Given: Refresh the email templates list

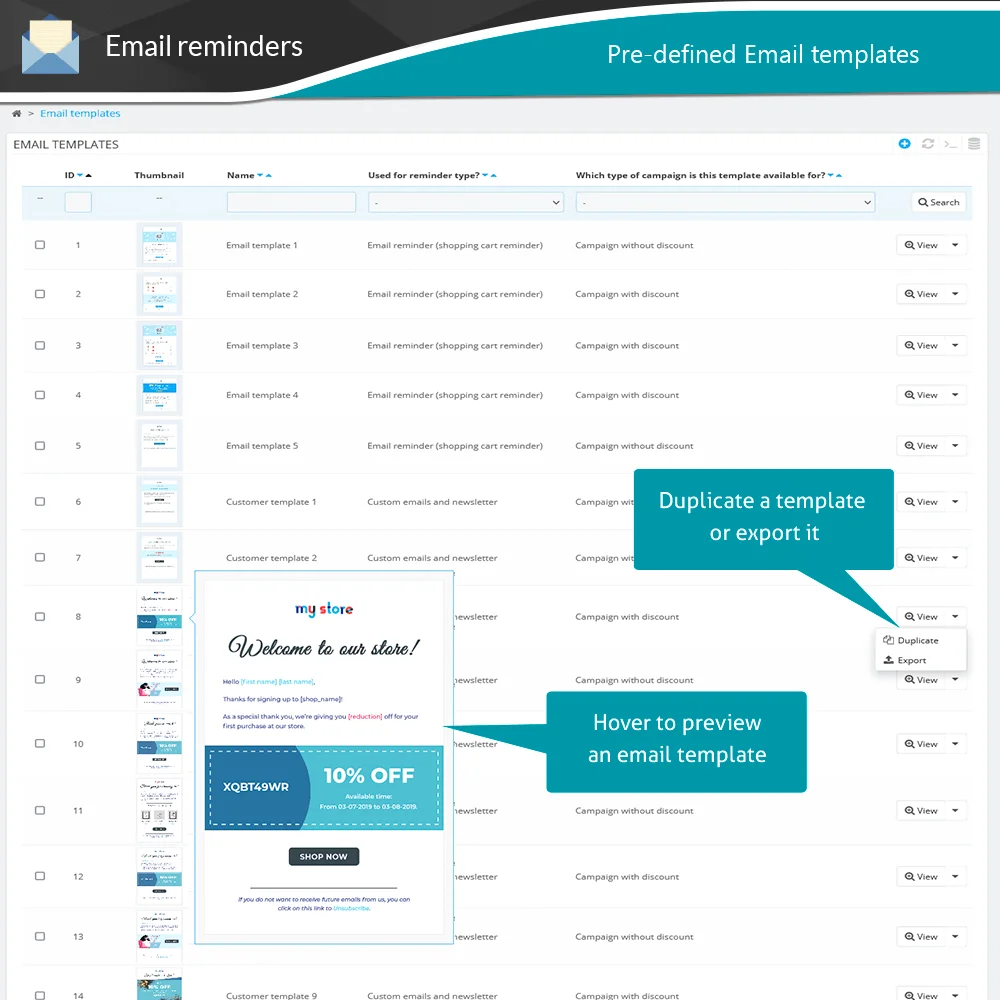Looking at the screenshot, I should click(x=927, y=143).
